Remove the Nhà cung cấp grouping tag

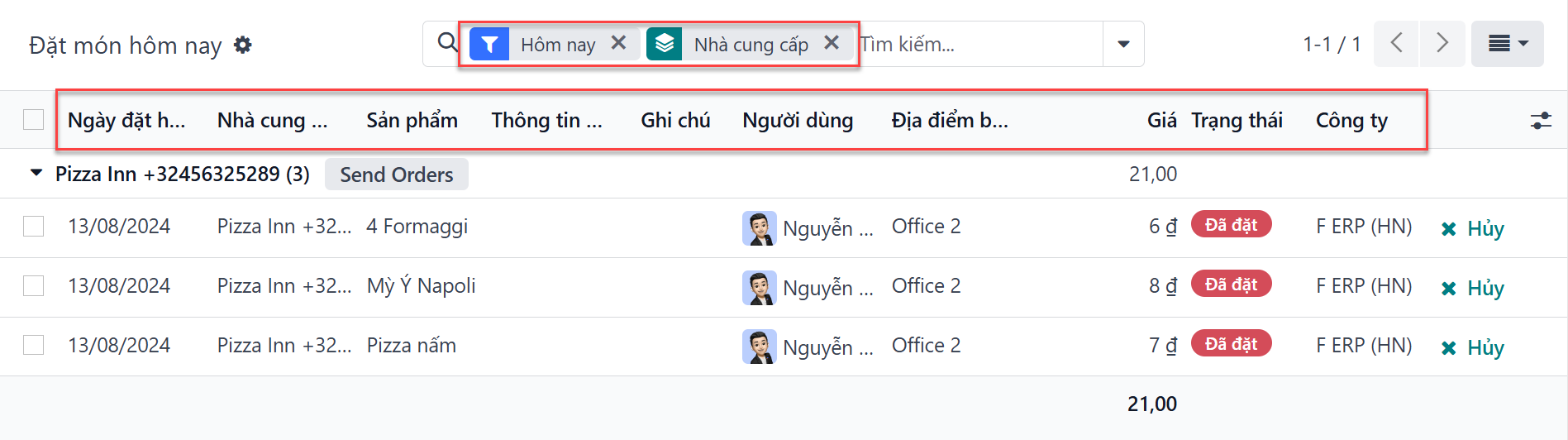click(x=832, y=43)
